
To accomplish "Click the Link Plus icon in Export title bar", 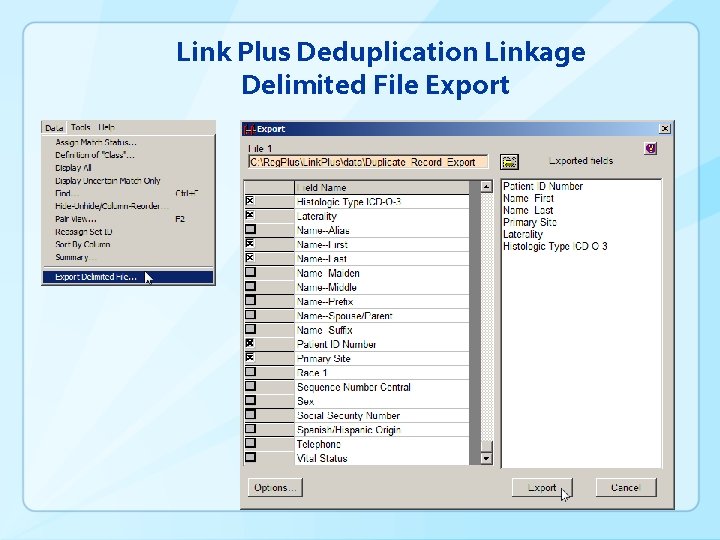I will [249, 129].
